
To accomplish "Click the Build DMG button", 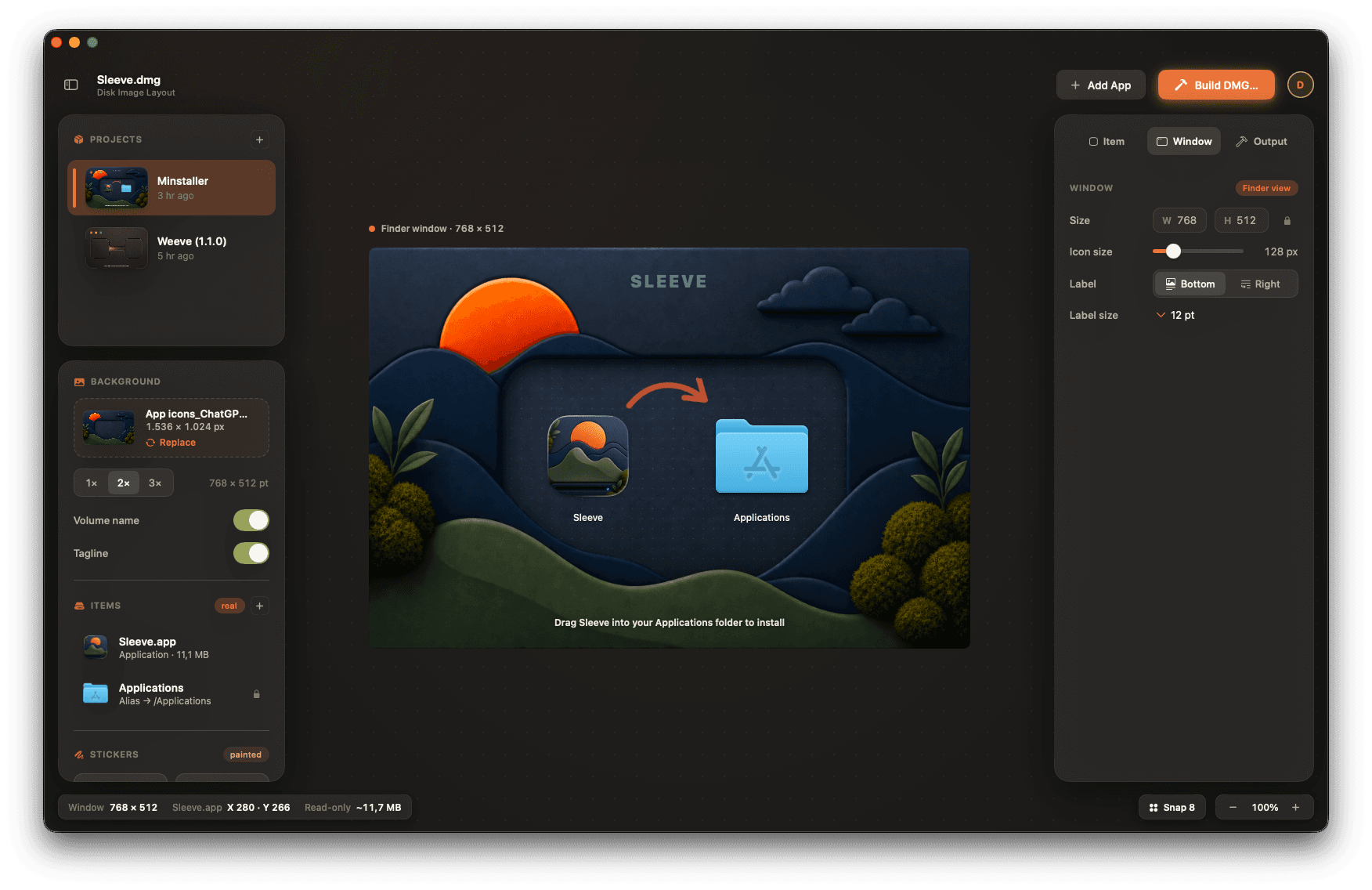I will coord(1216,85).
